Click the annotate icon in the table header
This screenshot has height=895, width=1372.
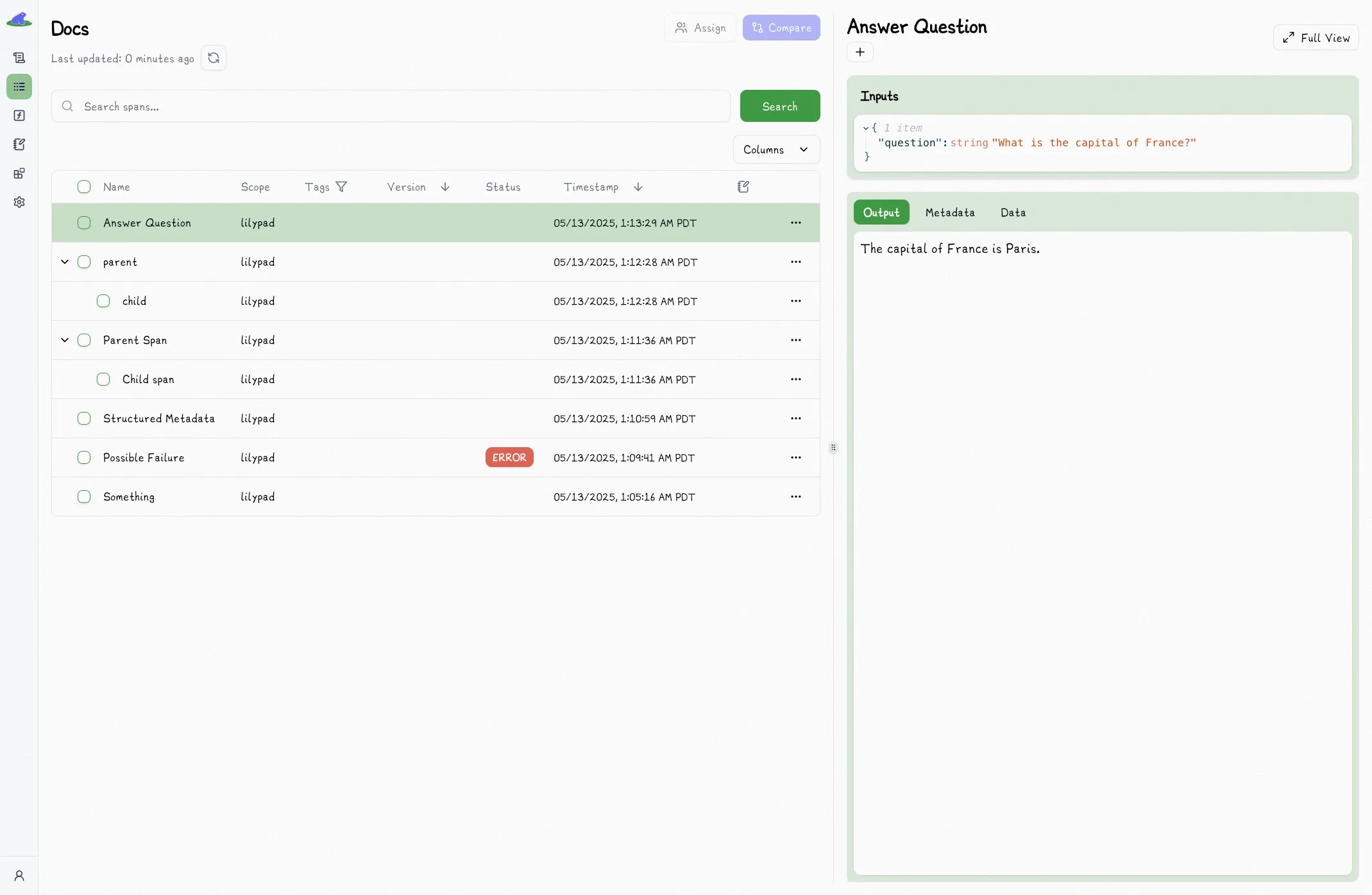point(743,187)
